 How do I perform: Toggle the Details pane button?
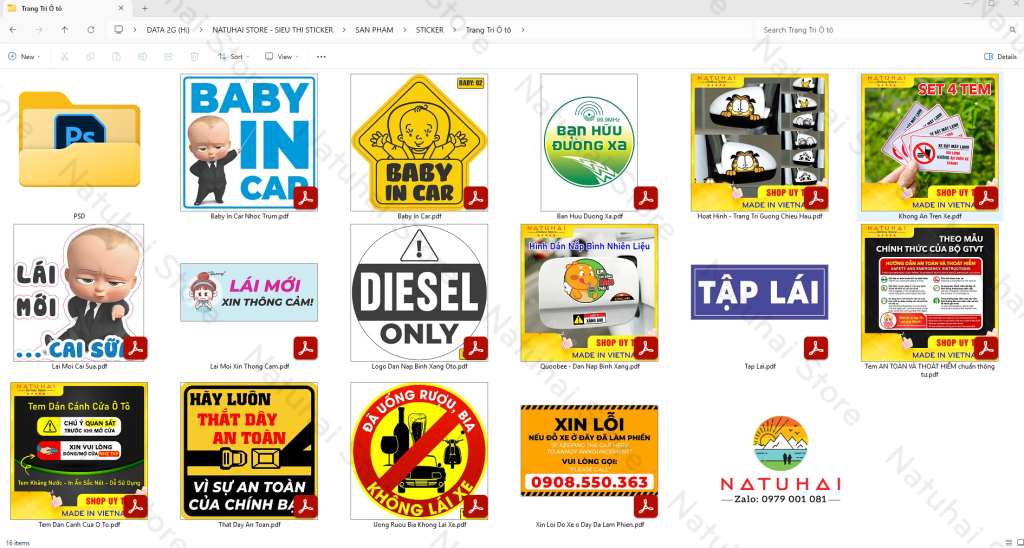click(1000, 57)
